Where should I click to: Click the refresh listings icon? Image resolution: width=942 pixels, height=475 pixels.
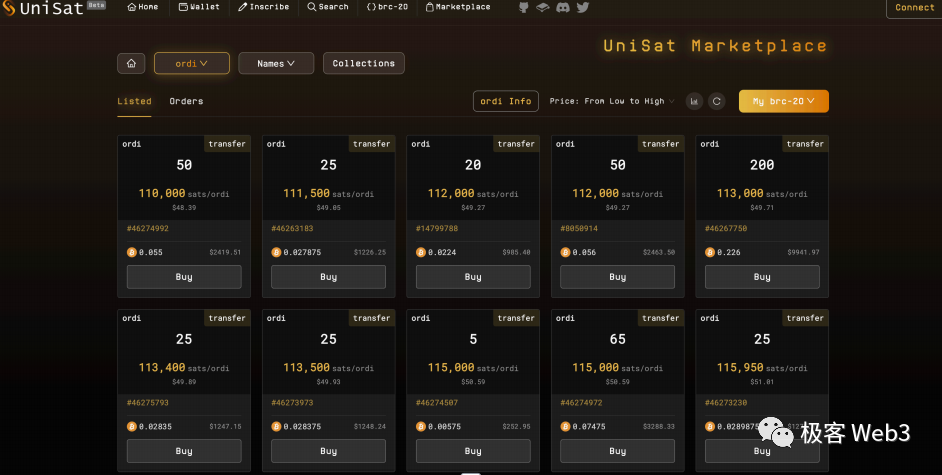coord(716,101)
